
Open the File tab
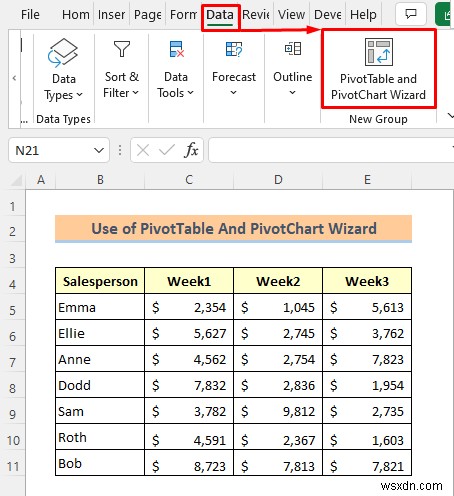(x=30, y=15)
